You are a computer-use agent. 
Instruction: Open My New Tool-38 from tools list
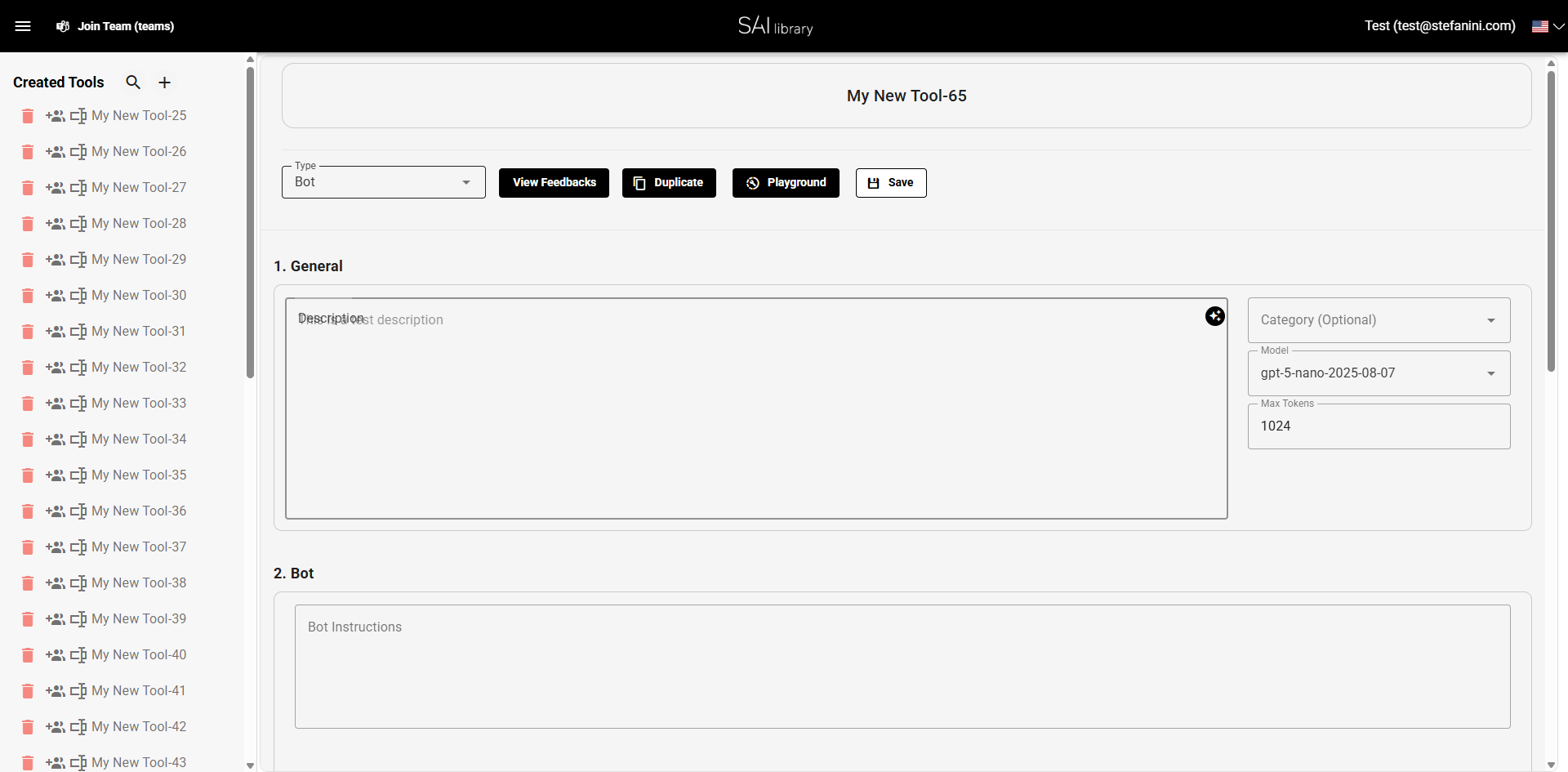pyautogui.click(x=139, y=583)
